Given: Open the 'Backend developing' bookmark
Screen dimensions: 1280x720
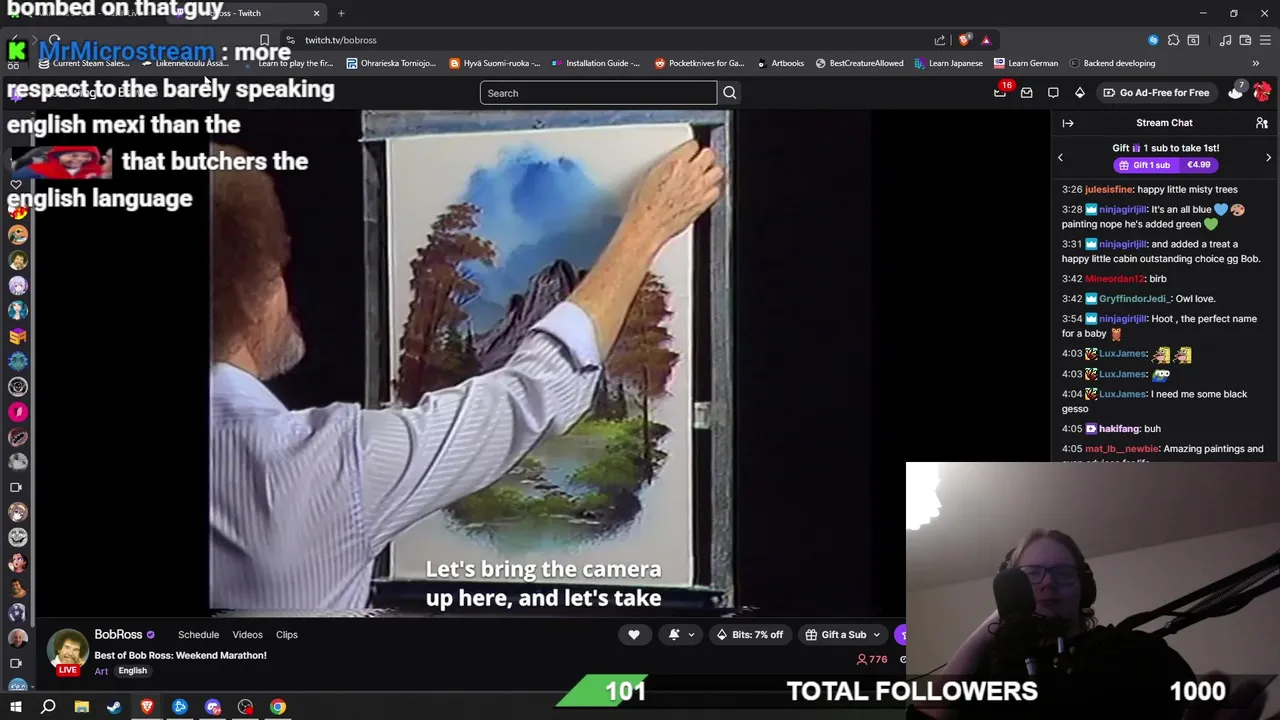Looking at the screenshot, I should tap(1112, 63).
